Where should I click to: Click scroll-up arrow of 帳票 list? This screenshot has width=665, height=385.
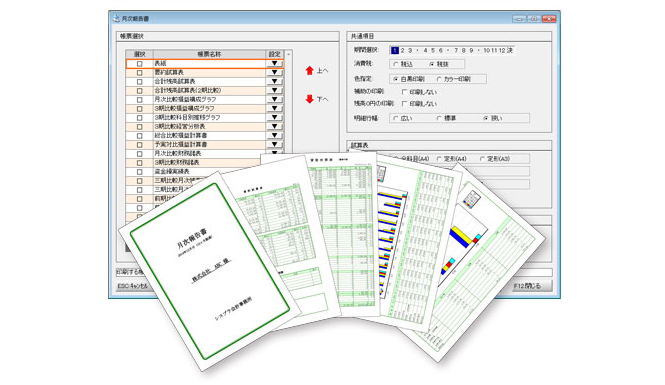pos(289,54)
